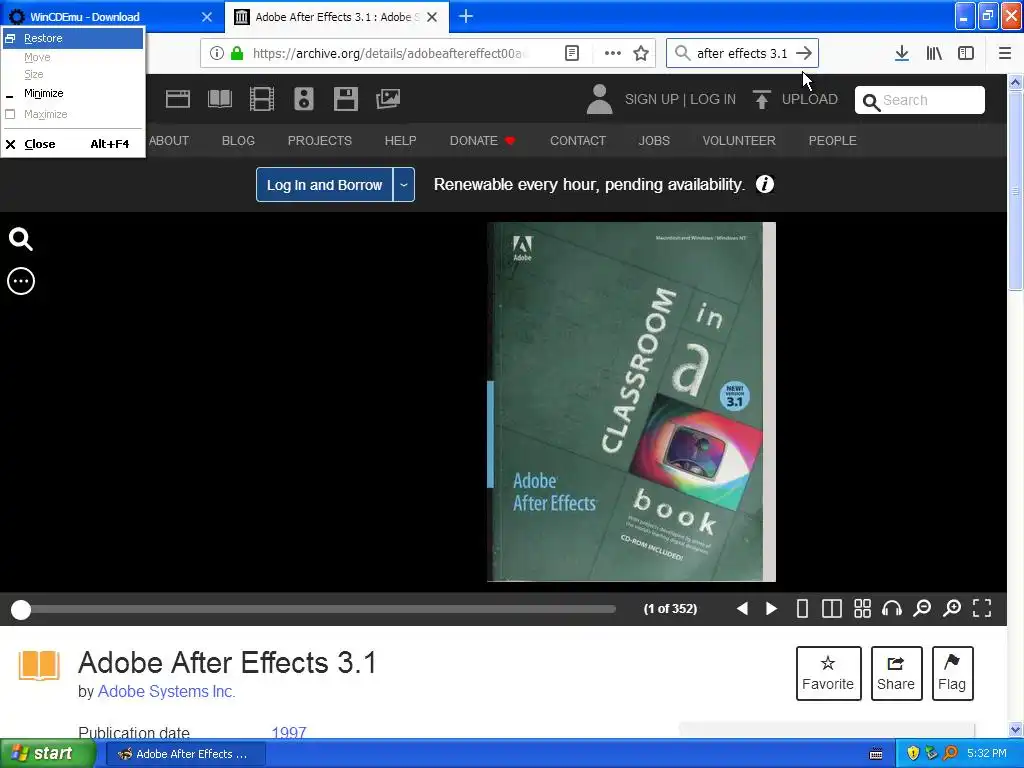
Task: Click the page position slider handle
Action: click(21, 609)
